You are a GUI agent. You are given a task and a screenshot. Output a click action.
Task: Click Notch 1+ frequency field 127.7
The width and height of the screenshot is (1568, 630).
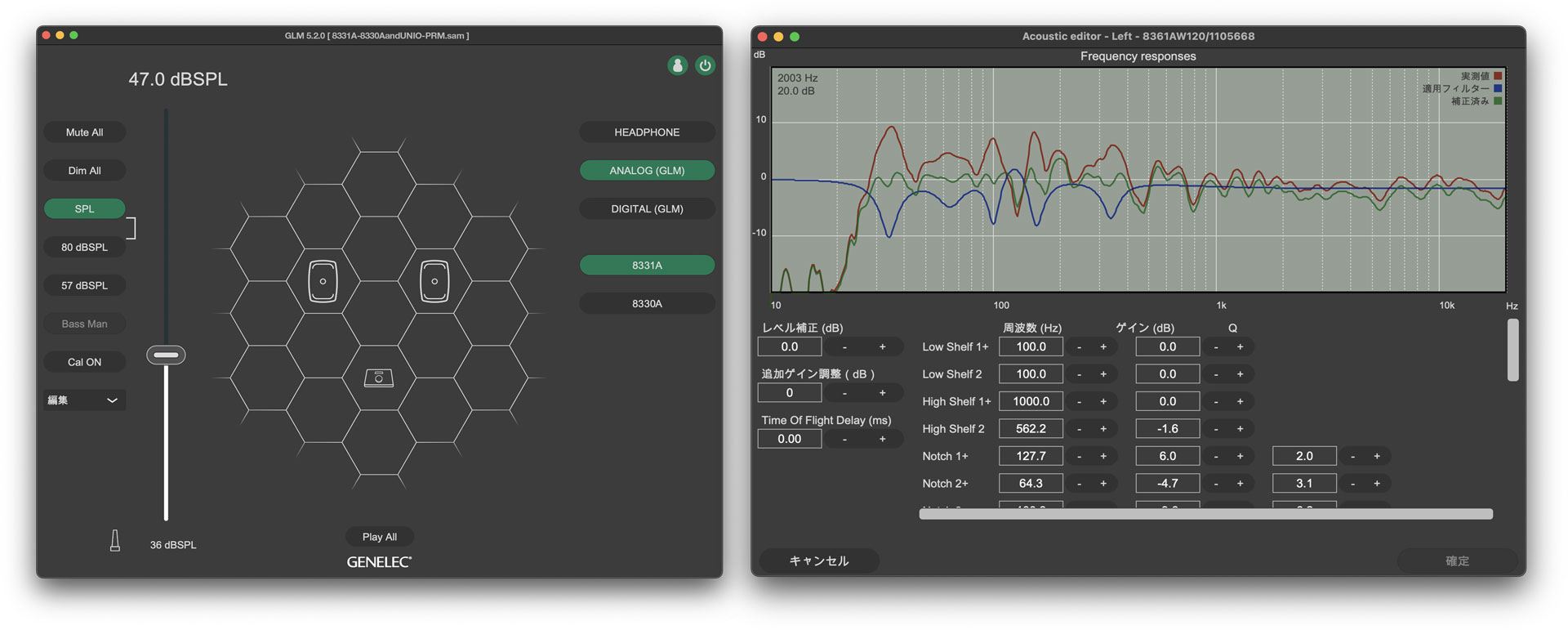coord(1031,456)
